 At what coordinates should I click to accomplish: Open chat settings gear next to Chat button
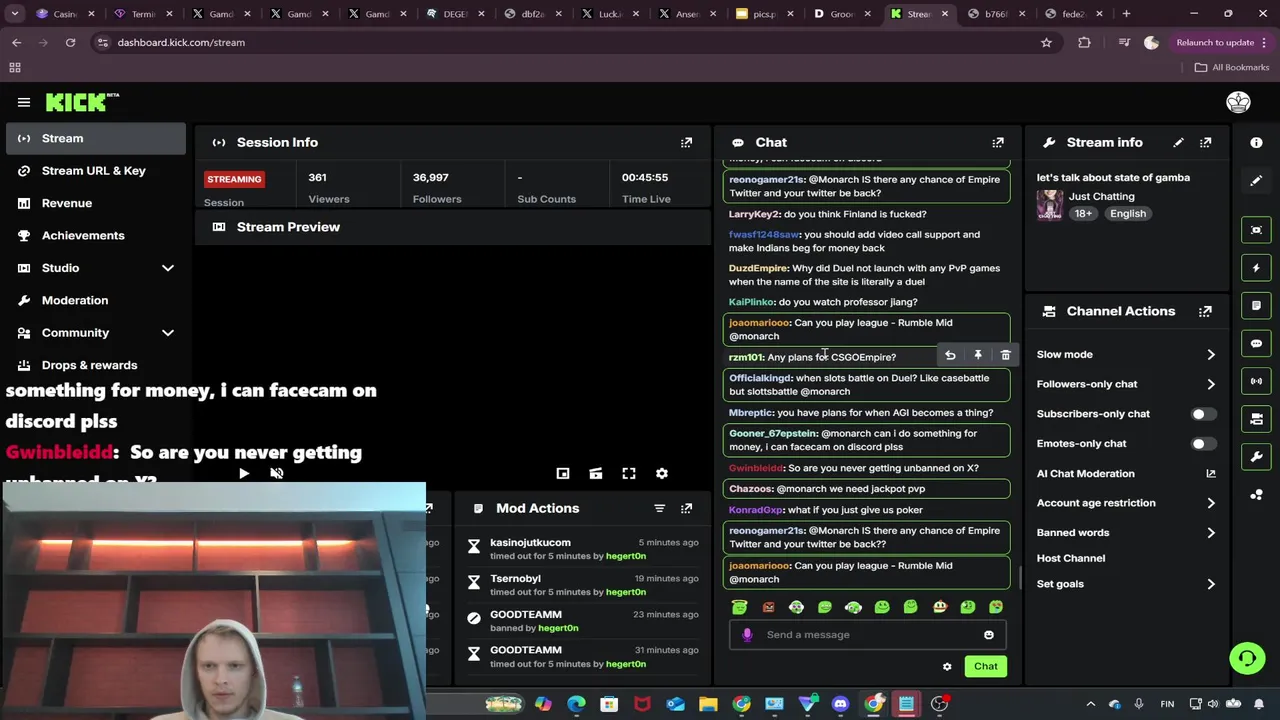pos(947,667)
